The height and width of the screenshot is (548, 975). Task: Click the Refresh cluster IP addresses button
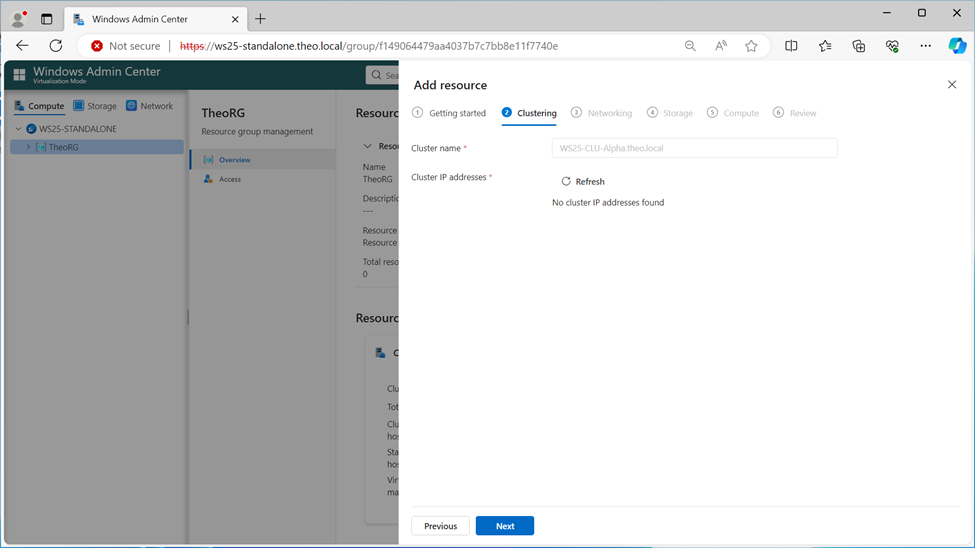pyautogui.click(x=583, y=182)
